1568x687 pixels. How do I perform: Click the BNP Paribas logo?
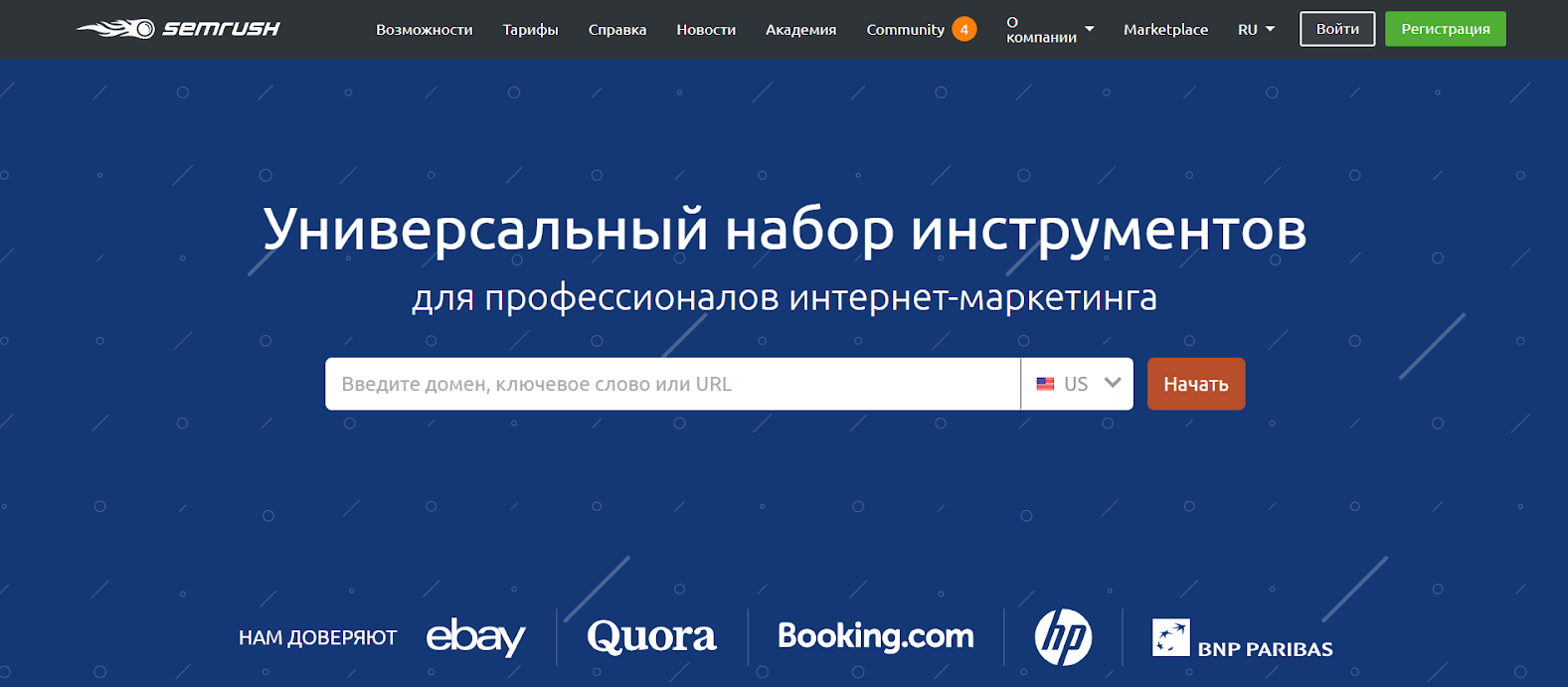click(x=1242, y=638)
